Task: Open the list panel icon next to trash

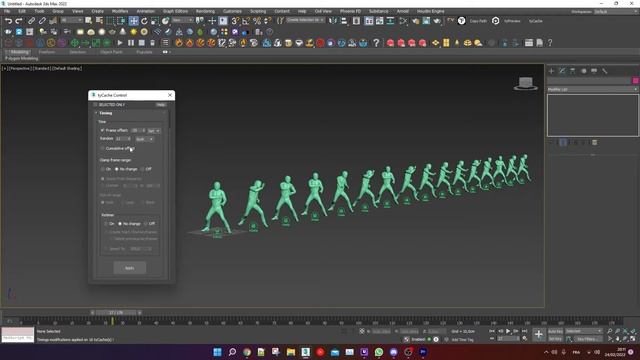Action: pyautogui.click(x=165, y=42)
